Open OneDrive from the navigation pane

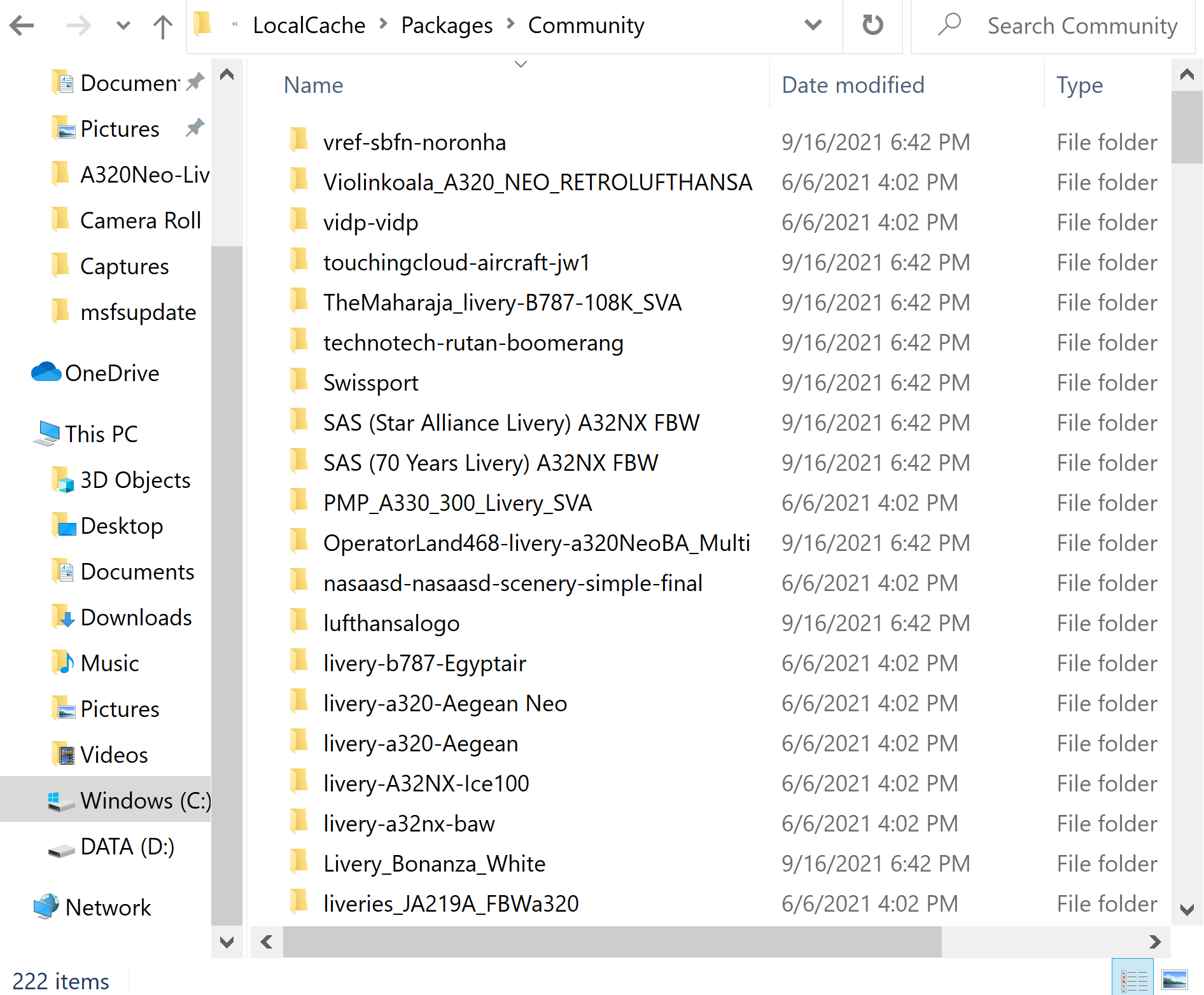(x=111, y=373)
